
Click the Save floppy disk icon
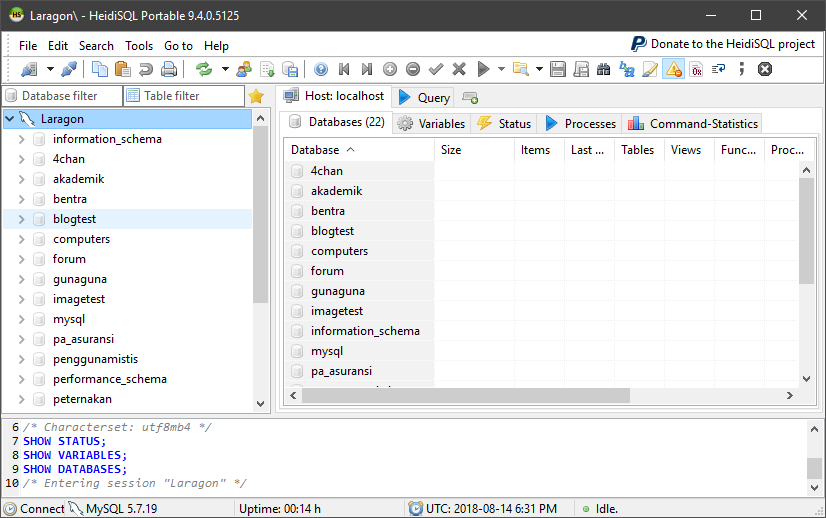(x=557, y=69)
